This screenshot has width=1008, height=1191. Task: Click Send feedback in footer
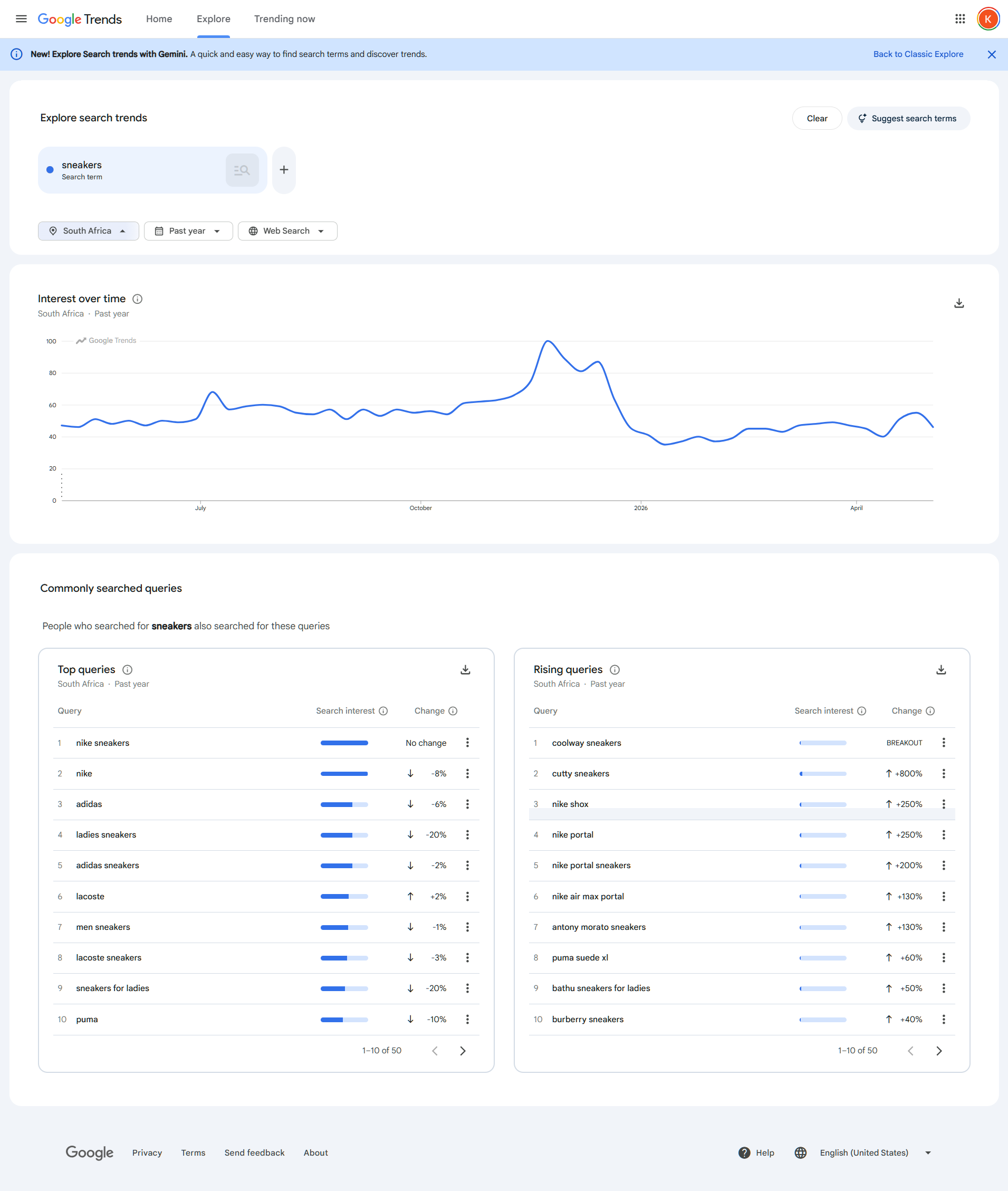[254, 1152]
